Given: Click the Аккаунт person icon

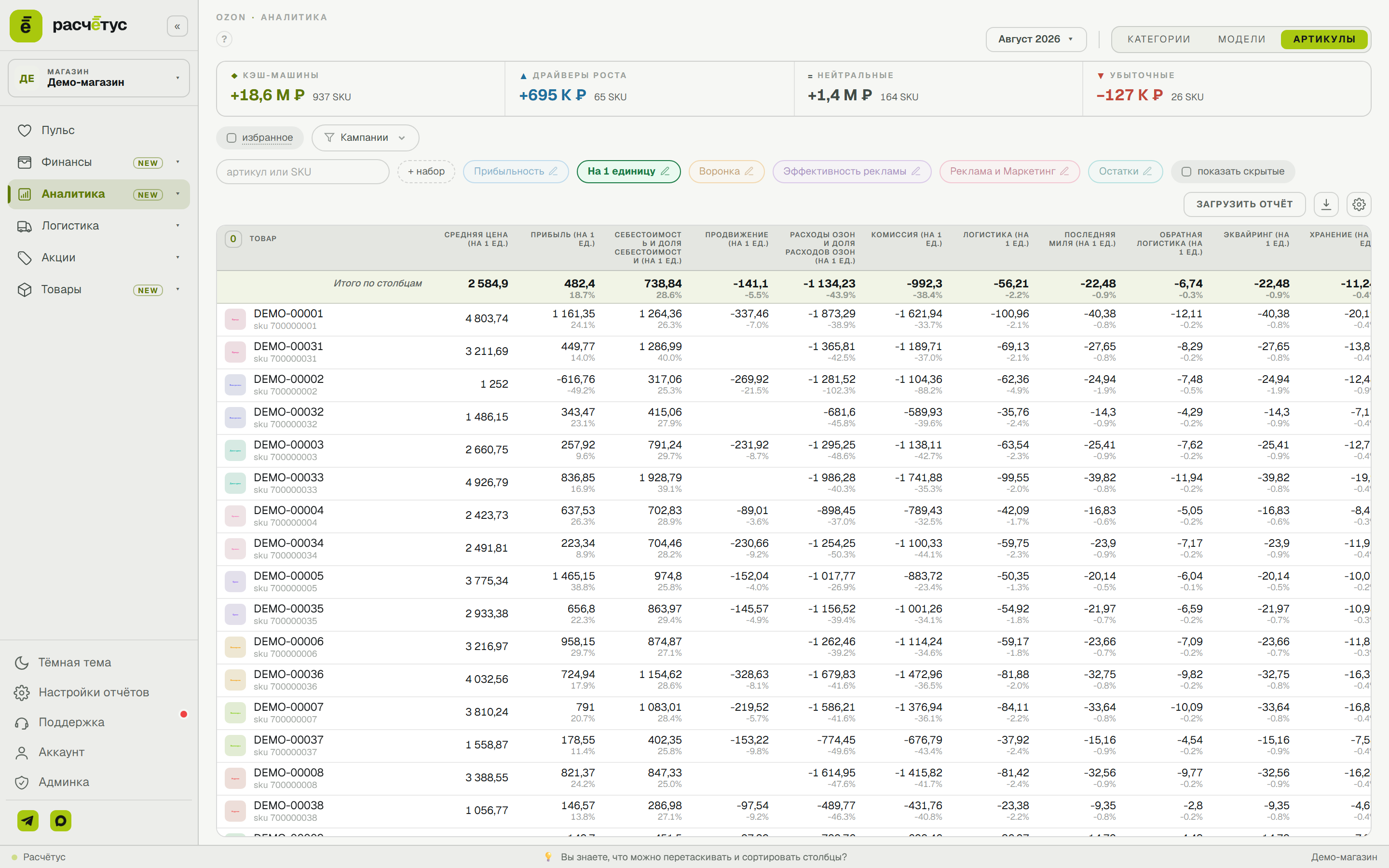Looking at the screenshot, I should click(x=22, y=753).
